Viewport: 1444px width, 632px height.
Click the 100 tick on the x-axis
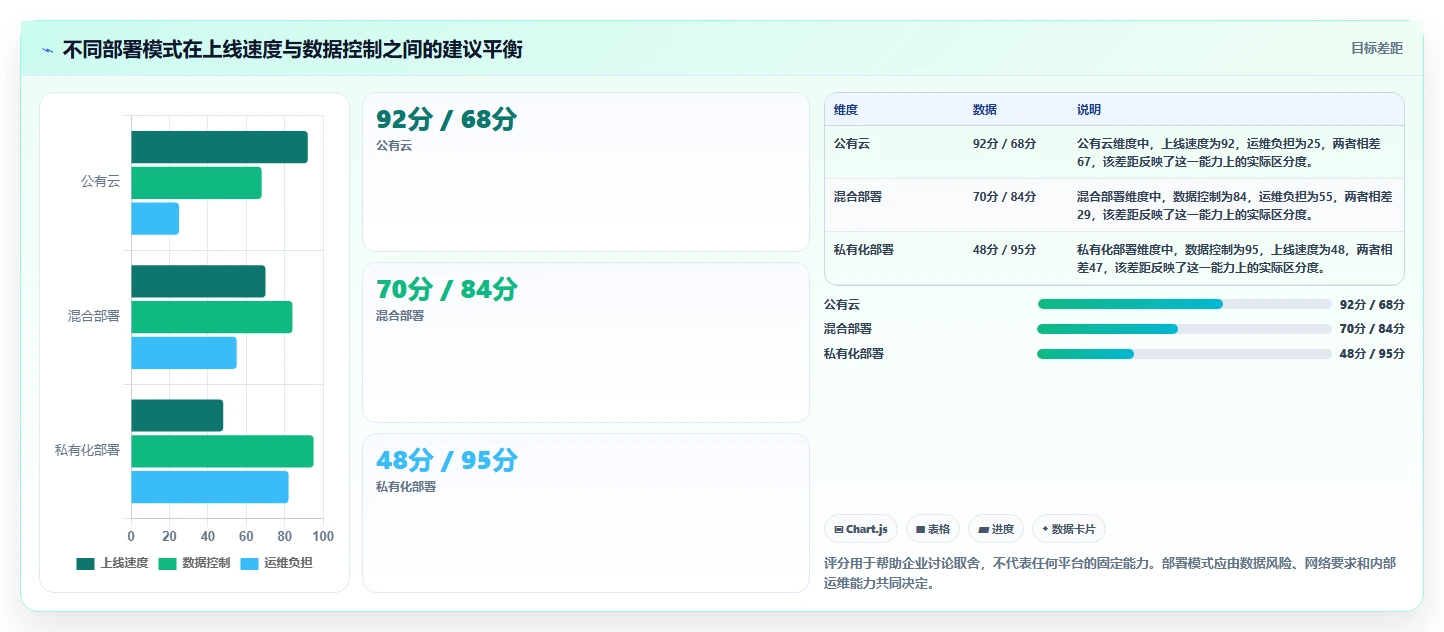pyautogui.click(x=323, y=536)
